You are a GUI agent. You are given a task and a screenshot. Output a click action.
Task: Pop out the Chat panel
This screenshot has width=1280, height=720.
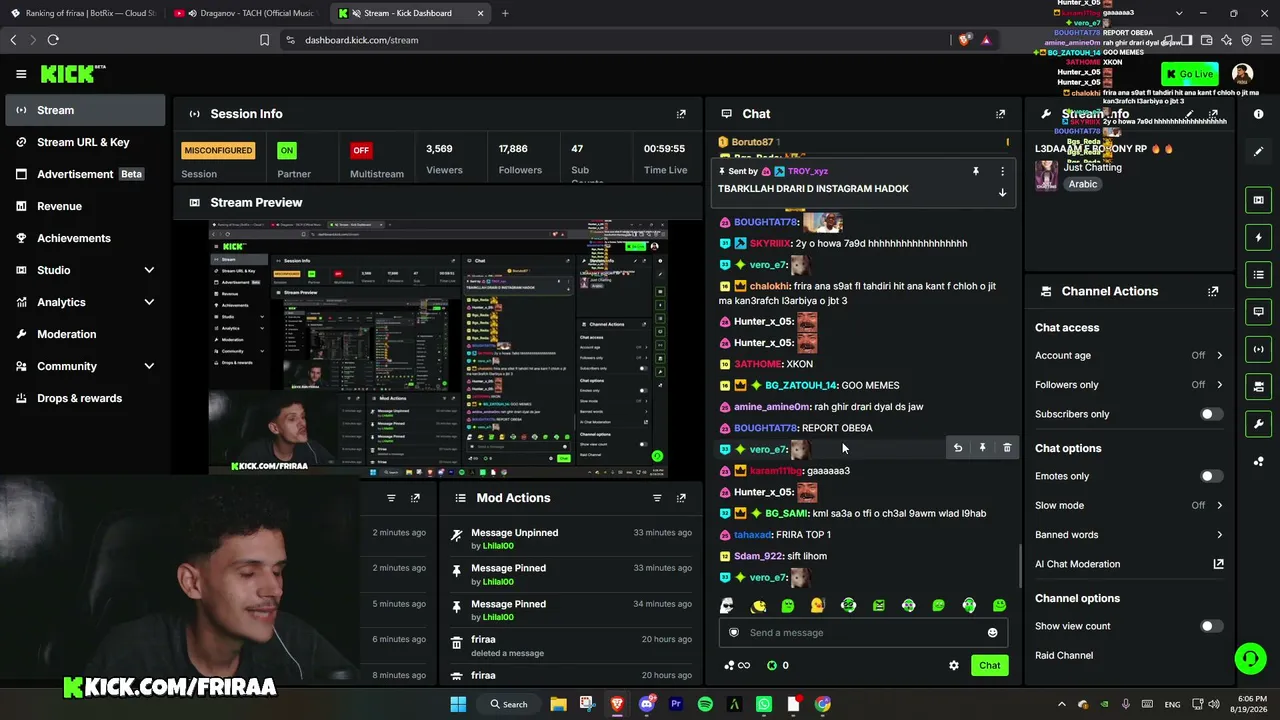coord(1000,114)
